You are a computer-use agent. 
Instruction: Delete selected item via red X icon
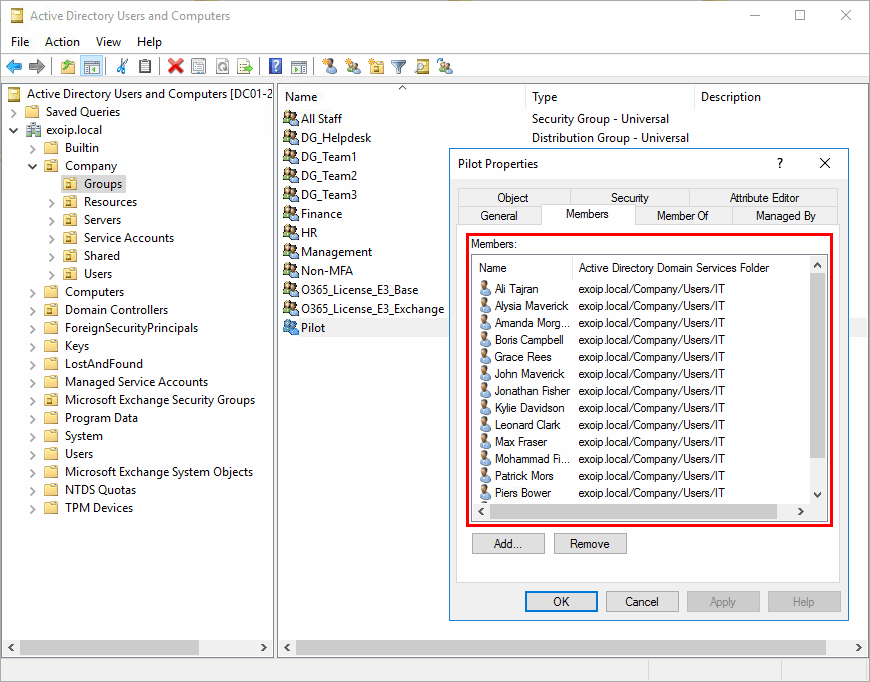pos(174,66)
